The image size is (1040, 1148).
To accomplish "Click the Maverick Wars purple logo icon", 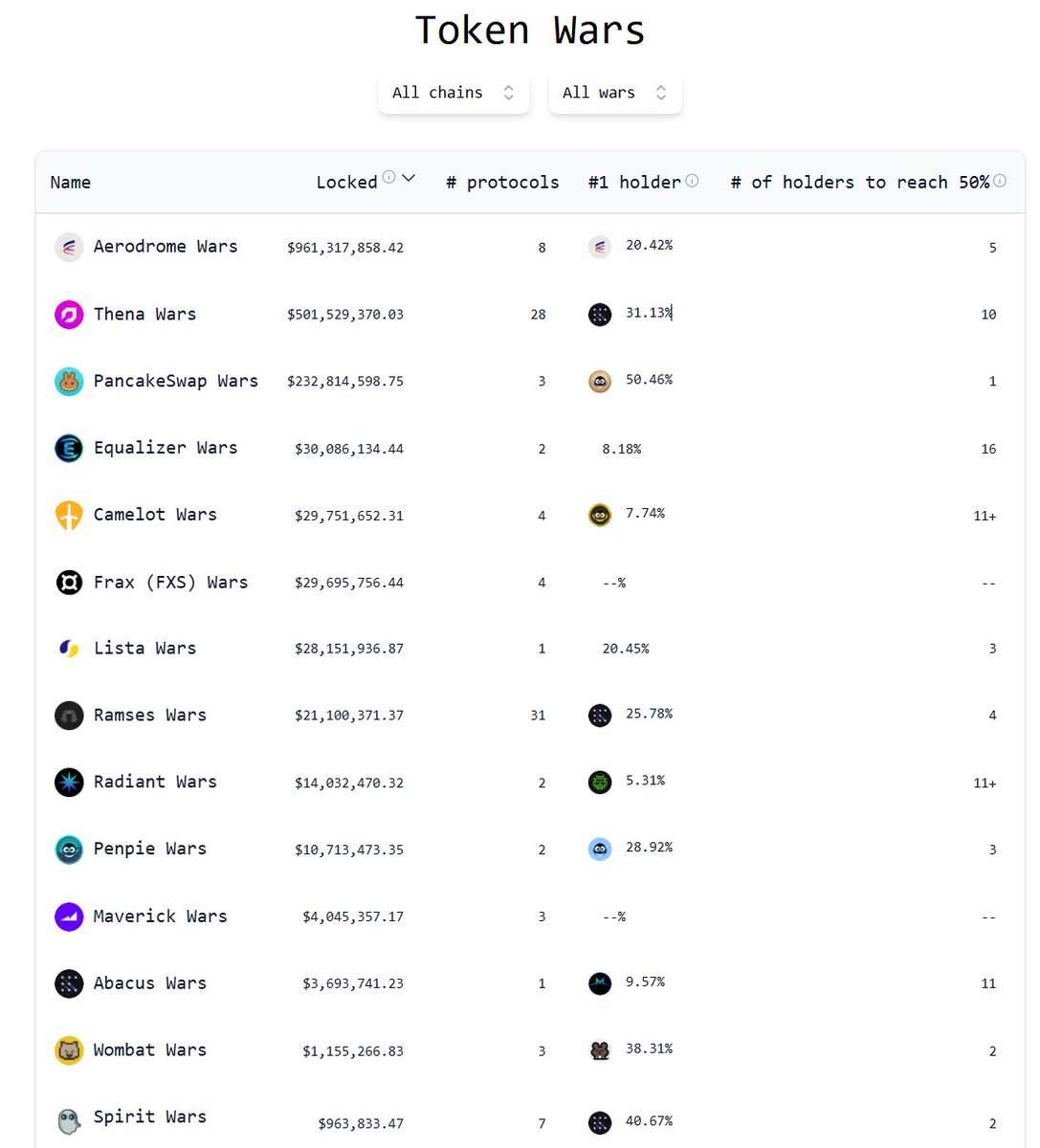I will (x=68, y=916).
